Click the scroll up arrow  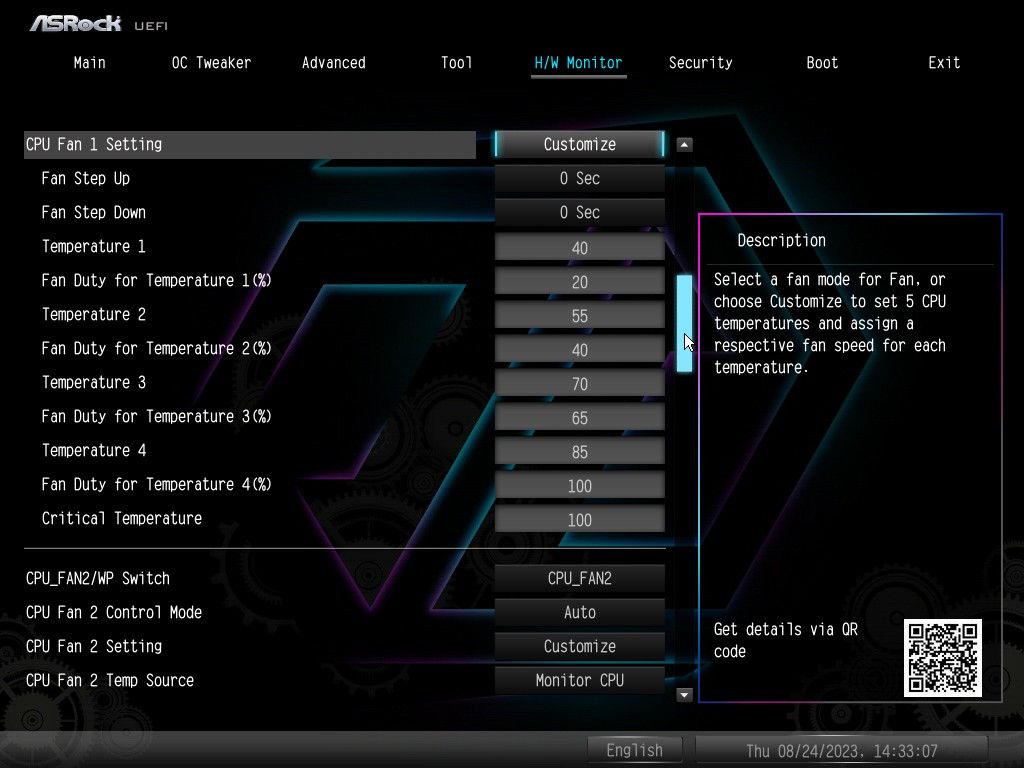pyautogui.click(x=684, y=144)
